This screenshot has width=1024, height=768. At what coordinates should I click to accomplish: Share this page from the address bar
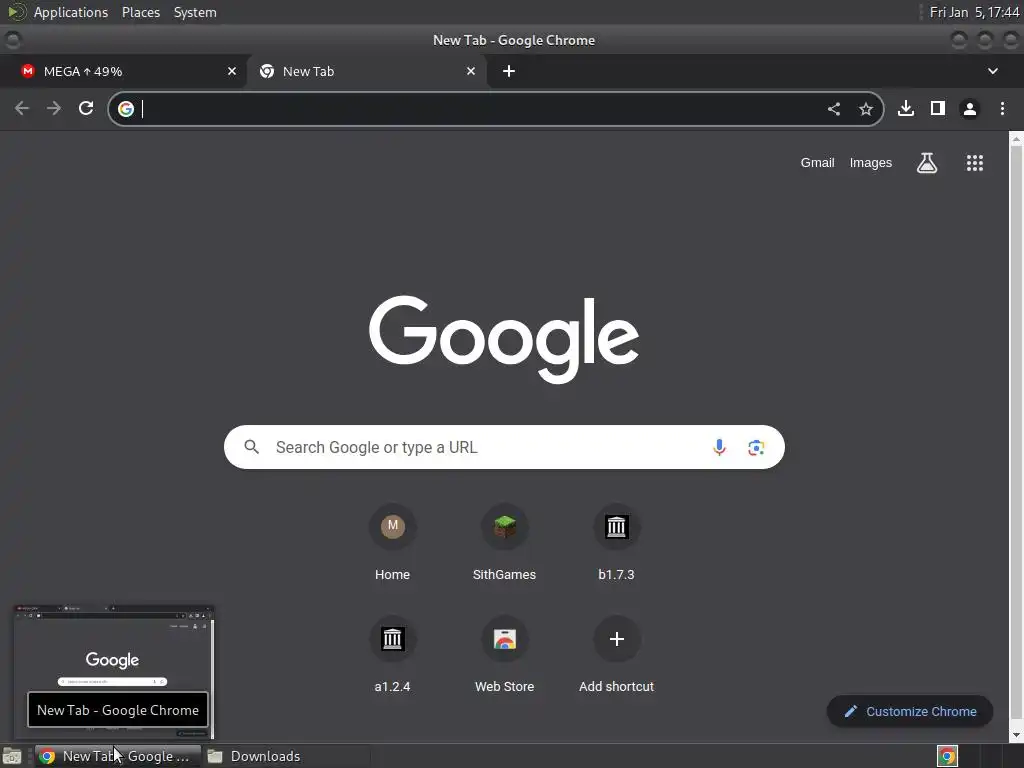coord(834,109)
